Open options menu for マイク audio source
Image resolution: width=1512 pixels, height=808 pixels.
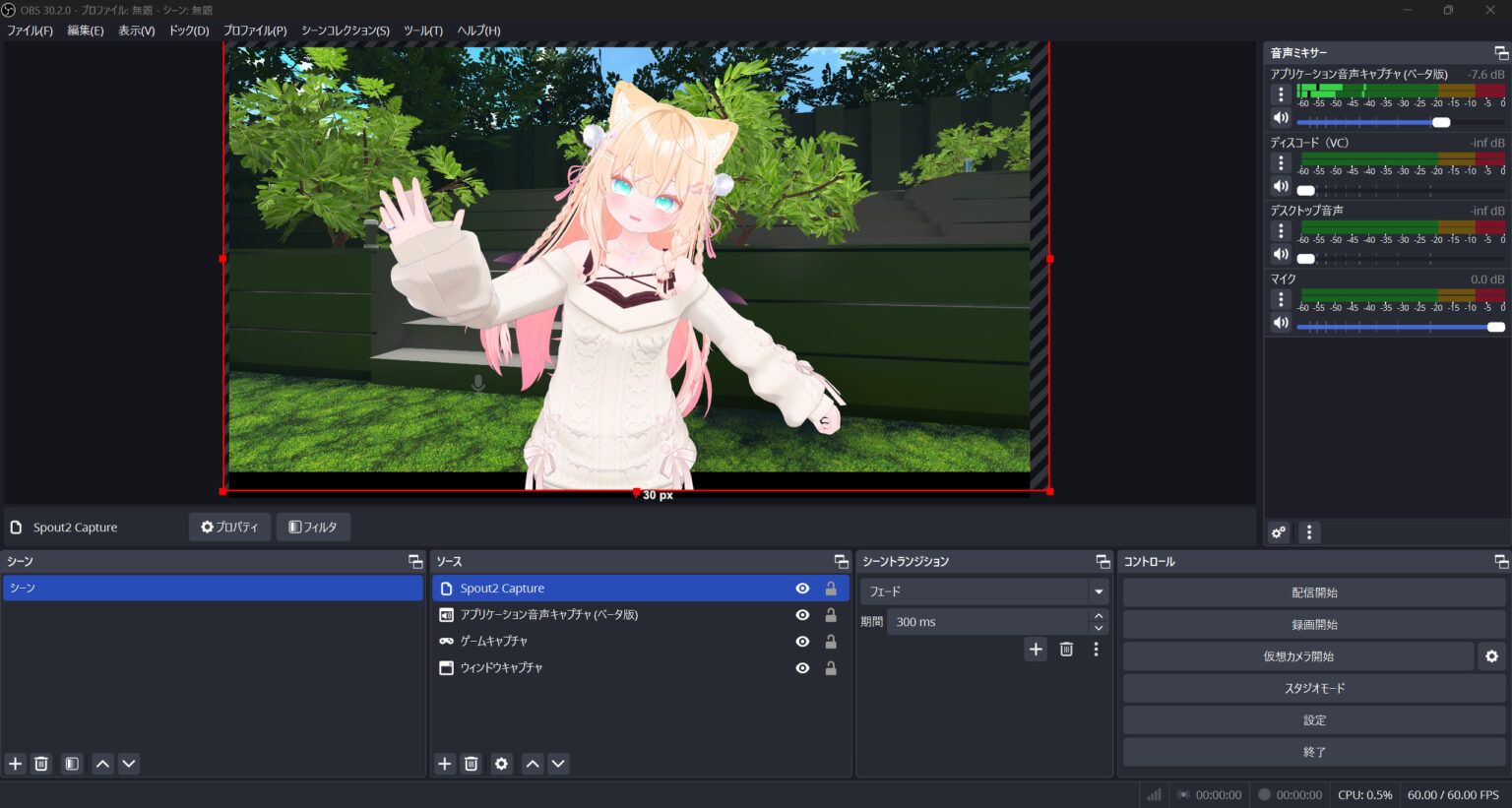coord(1281,299)
